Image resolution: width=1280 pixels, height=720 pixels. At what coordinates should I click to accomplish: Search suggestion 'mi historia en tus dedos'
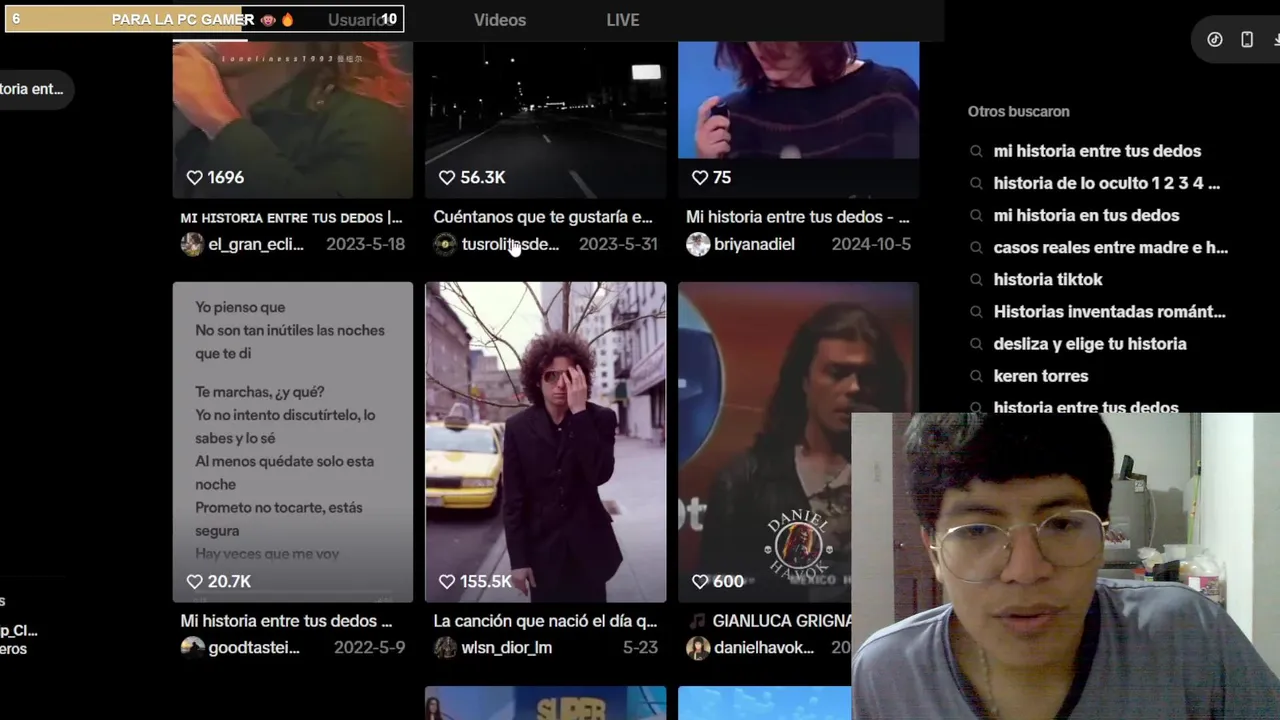pyautogui.click(x=1086, y=215)
